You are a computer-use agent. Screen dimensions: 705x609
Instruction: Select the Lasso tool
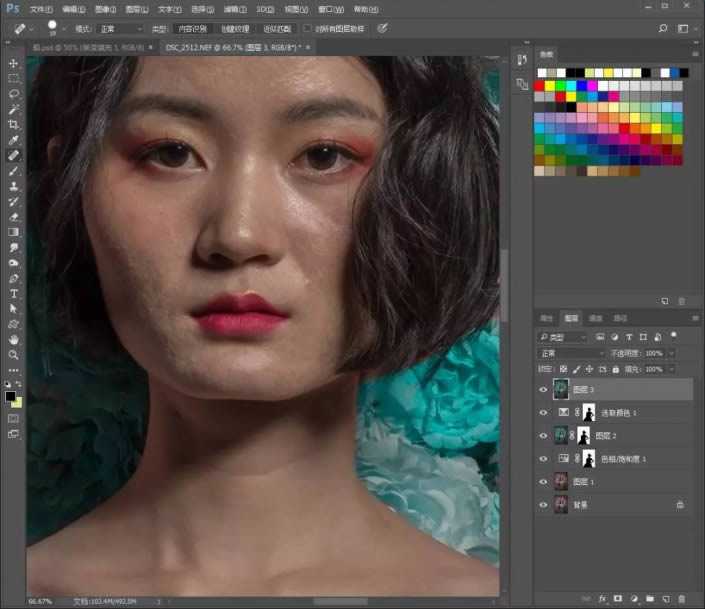[14, 93]
